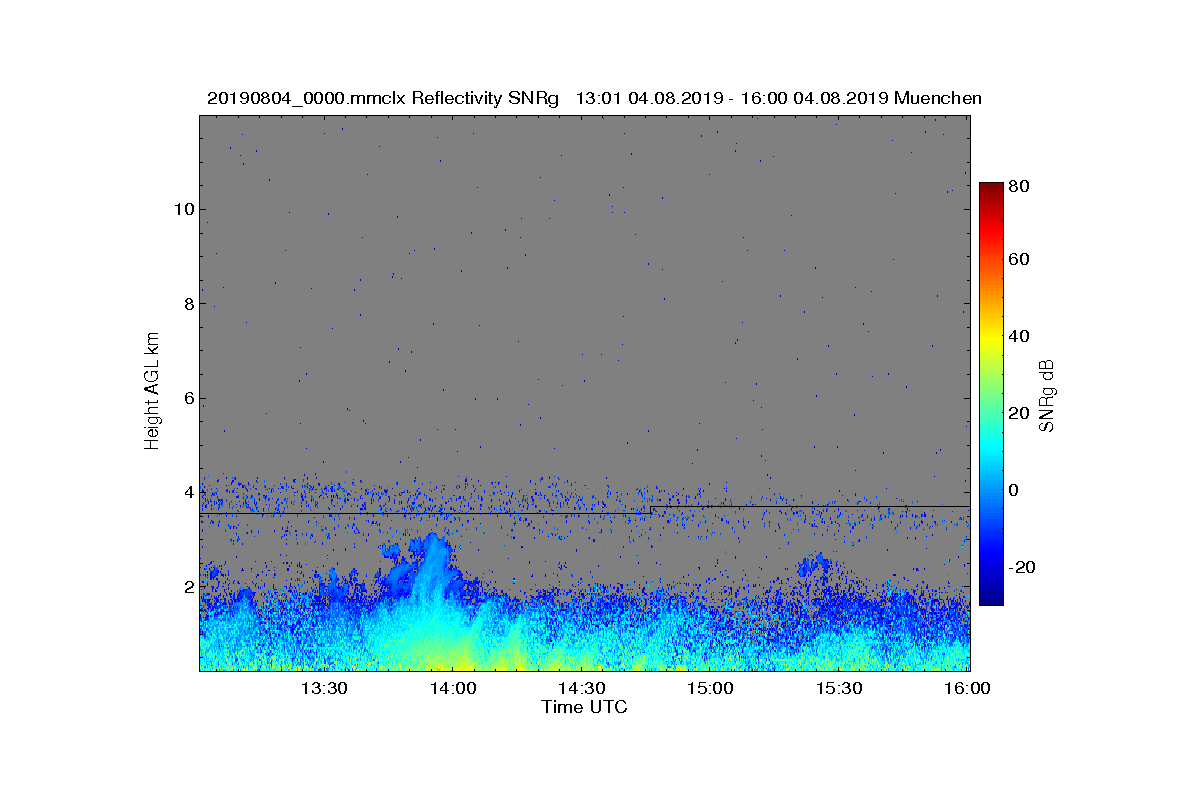Click the small cloud echo near 15:25
Viewport: 1200px width, 800px height.
pyautogui.click(x=816, y=565)
